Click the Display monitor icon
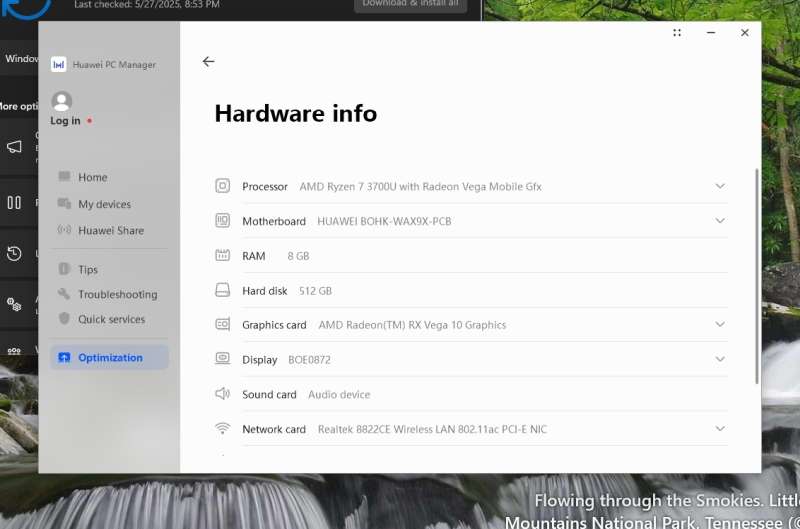 222,359
